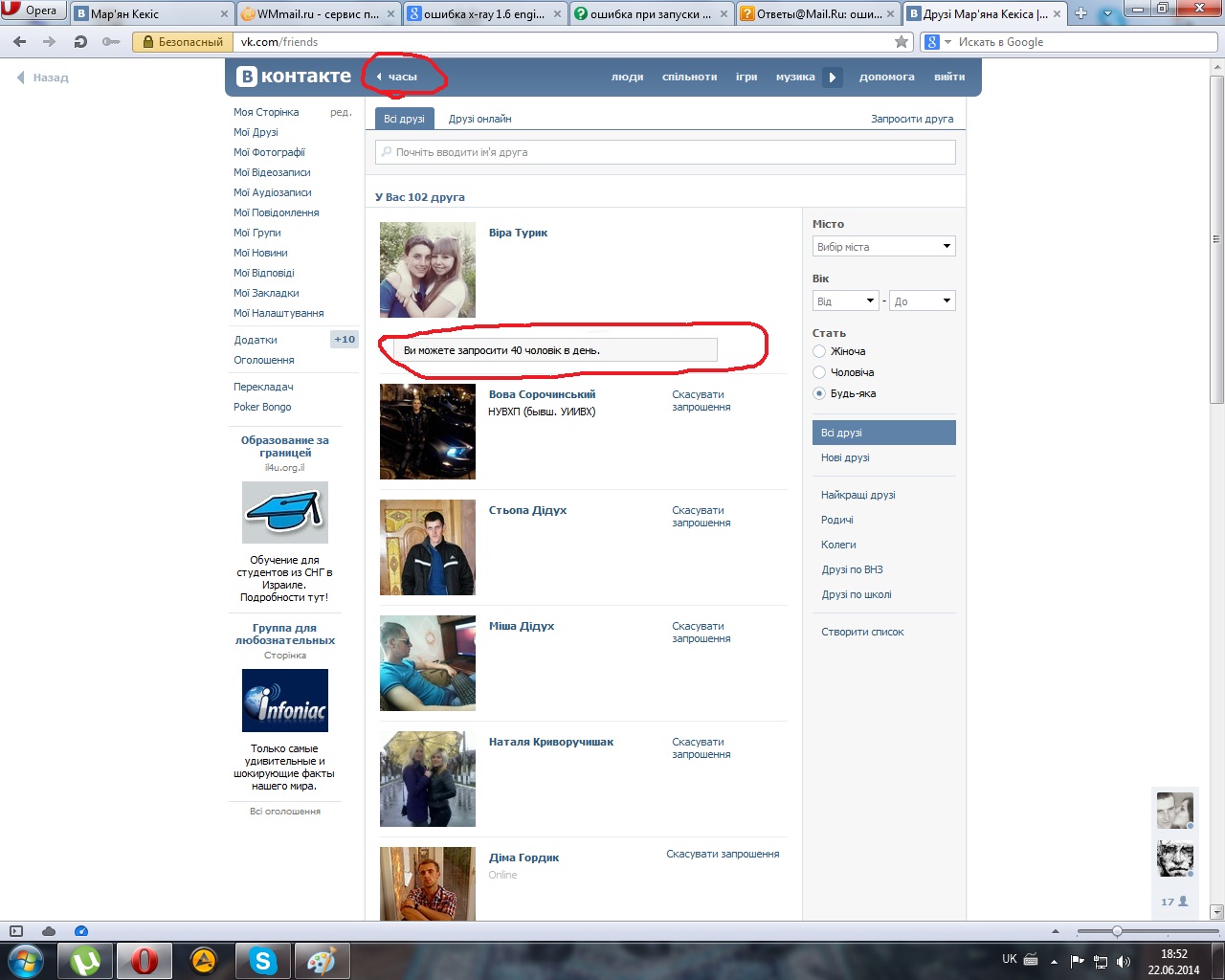Open the age Від dropdown
The width and height of the screenshot is (1225, 980).
click(845, 301)
